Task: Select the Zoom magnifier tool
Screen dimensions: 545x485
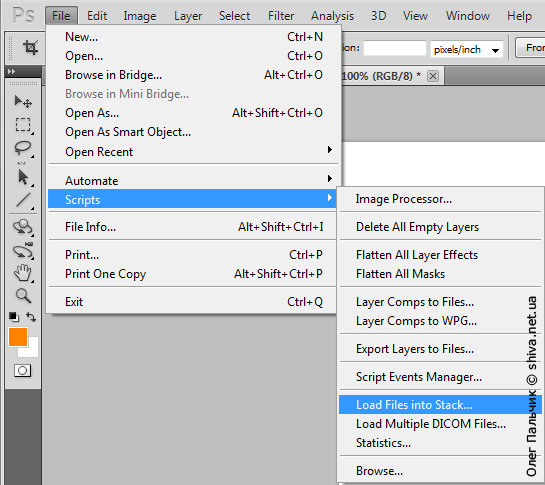Action: tap(23, 296)
